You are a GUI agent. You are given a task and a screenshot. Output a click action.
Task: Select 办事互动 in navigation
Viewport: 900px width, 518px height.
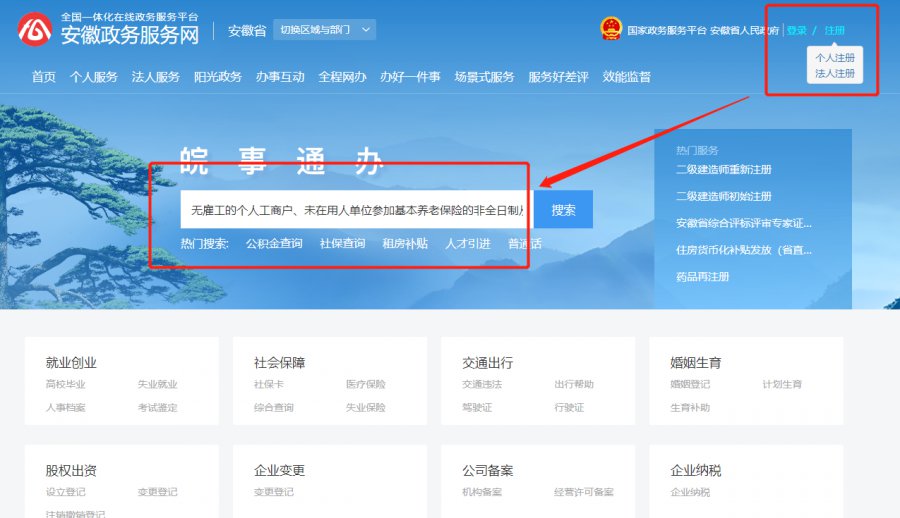[280, 77]
